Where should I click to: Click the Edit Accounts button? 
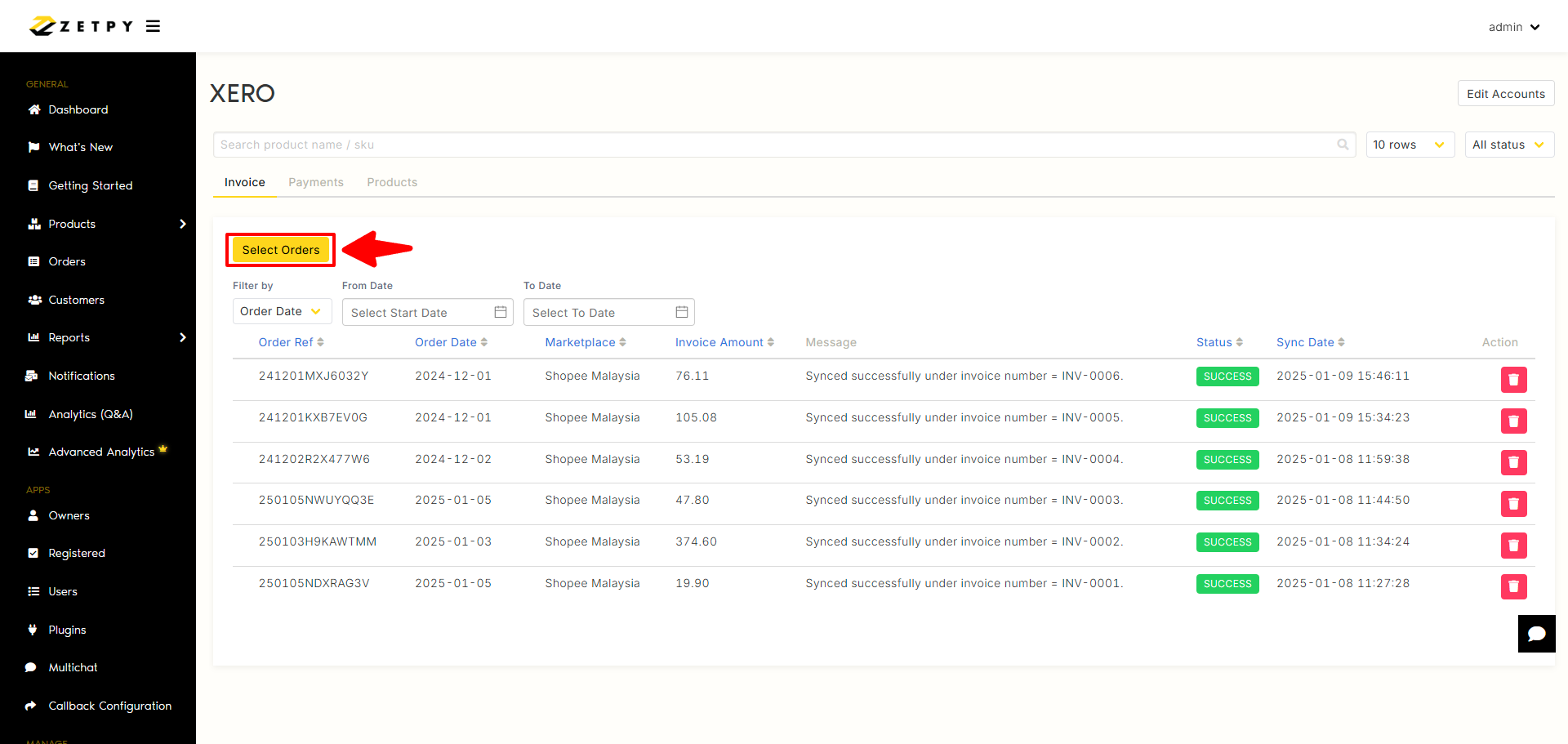[1505, 94]
